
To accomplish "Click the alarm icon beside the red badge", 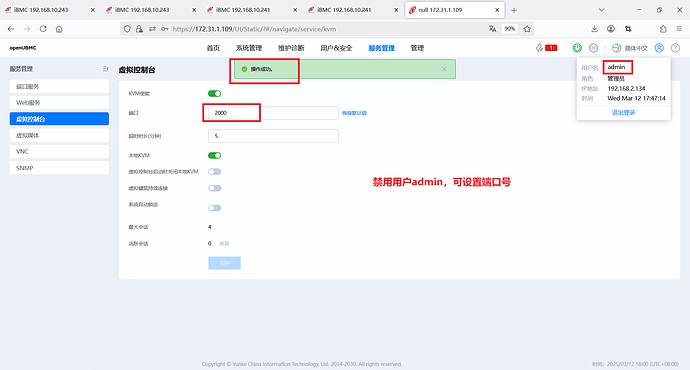I will 539,48.
